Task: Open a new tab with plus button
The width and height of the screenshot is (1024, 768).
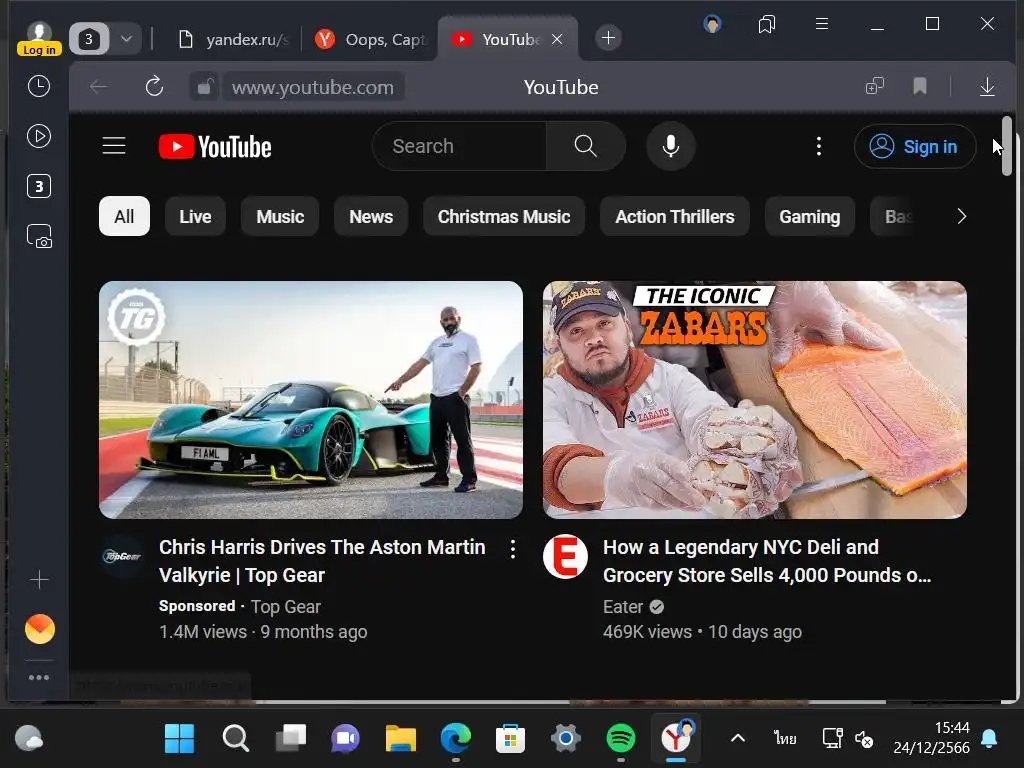Action: tap(608, 38)
